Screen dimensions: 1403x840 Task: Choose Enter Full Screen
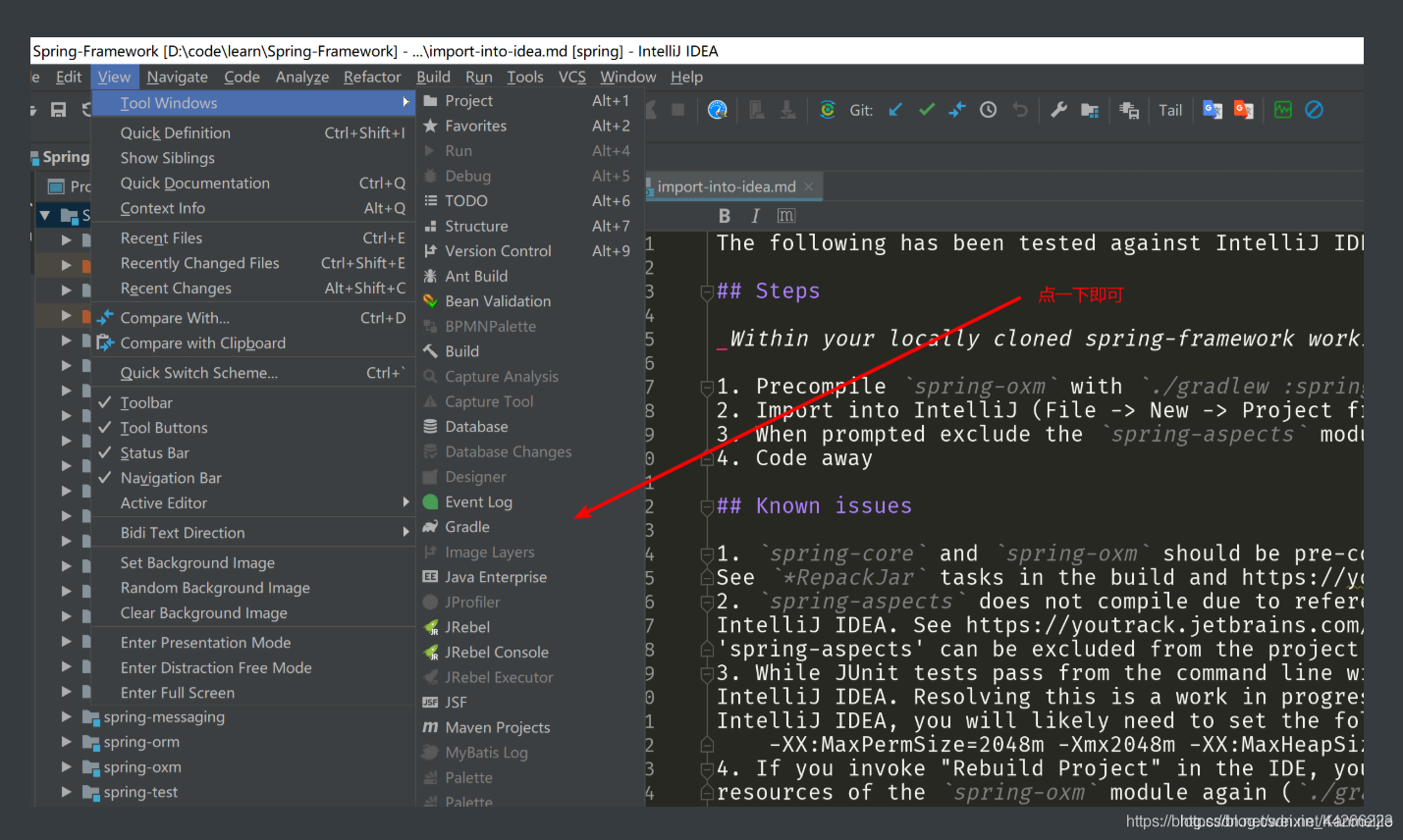click(x=254, y=693)
